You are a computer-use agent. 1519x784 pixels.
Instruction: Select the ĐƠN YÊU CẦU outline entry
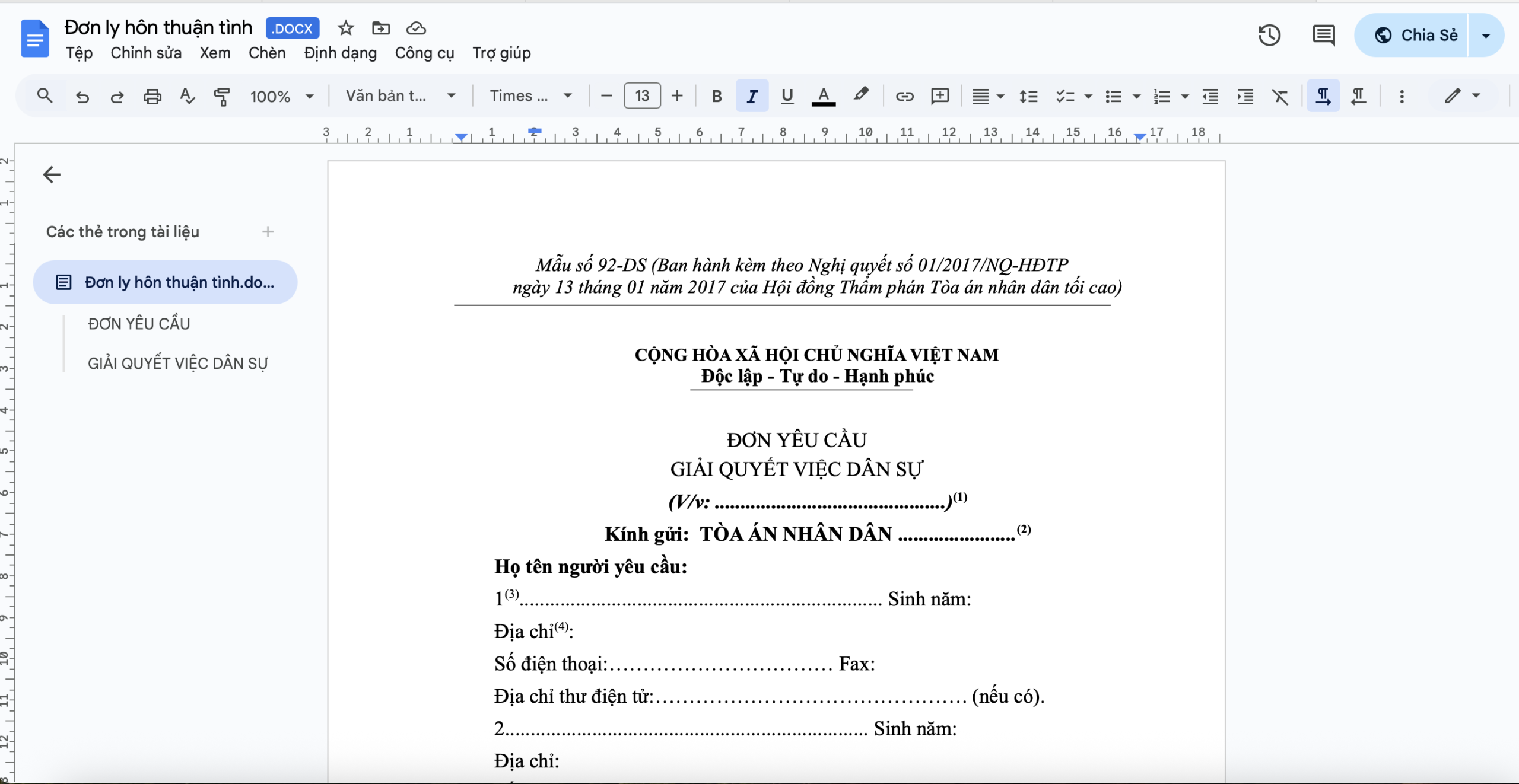click(138, 323)
